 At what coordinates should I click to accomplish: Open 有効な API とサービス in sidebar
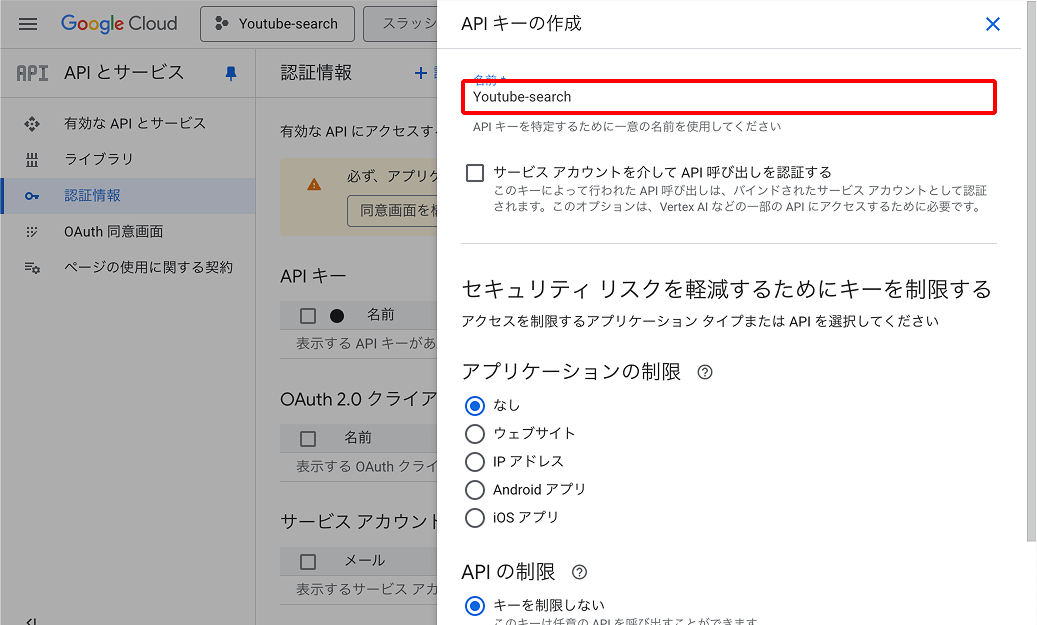(x=128, y=124)
